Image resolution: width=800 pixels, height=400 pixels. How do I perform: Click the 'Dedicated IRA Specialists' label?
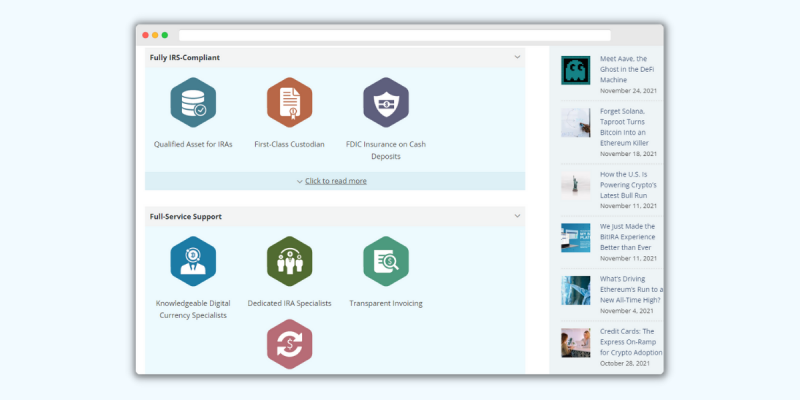tap(289, 303)
